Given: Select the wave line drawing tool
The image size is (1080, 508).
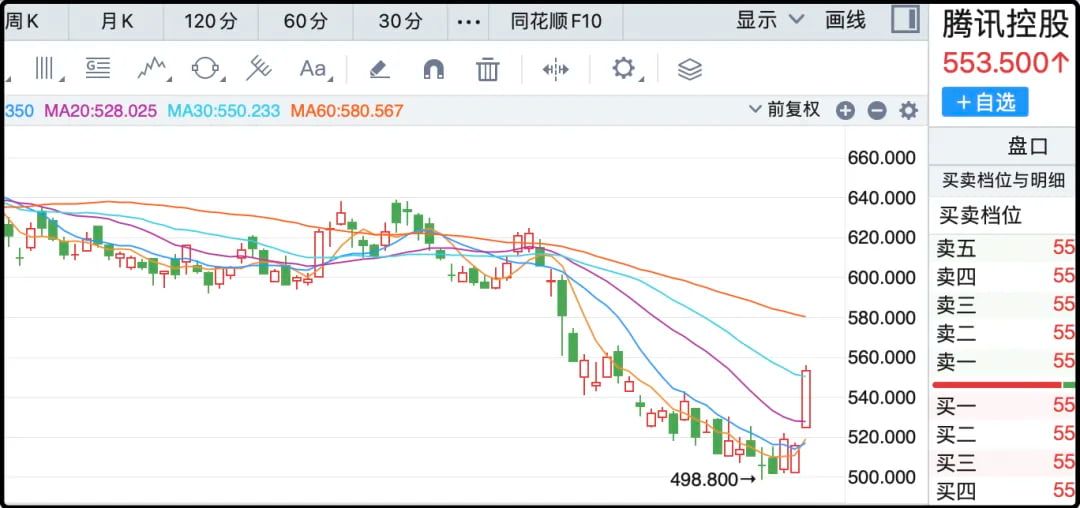Looking at the screenshot, I should [x=152, y=69].
